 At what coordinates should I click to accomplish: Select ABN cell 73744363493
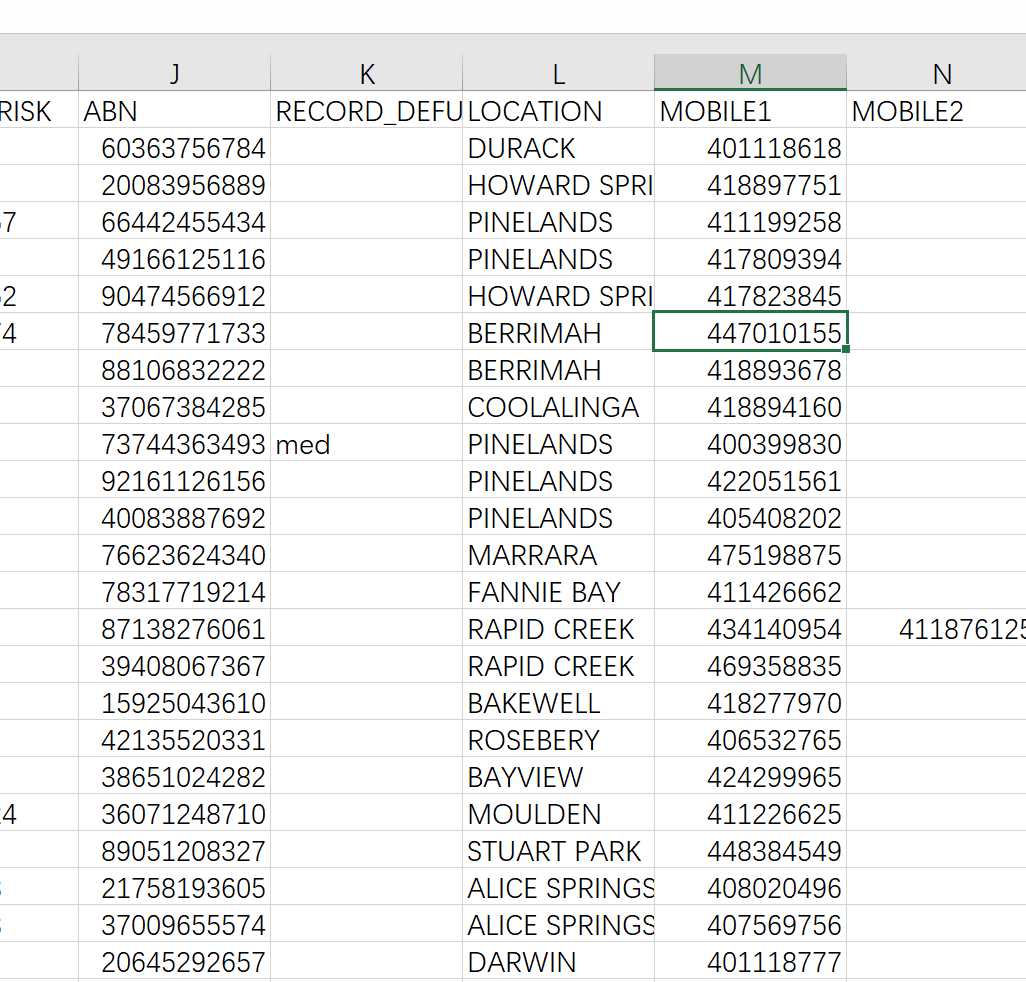tap(174, 443)
